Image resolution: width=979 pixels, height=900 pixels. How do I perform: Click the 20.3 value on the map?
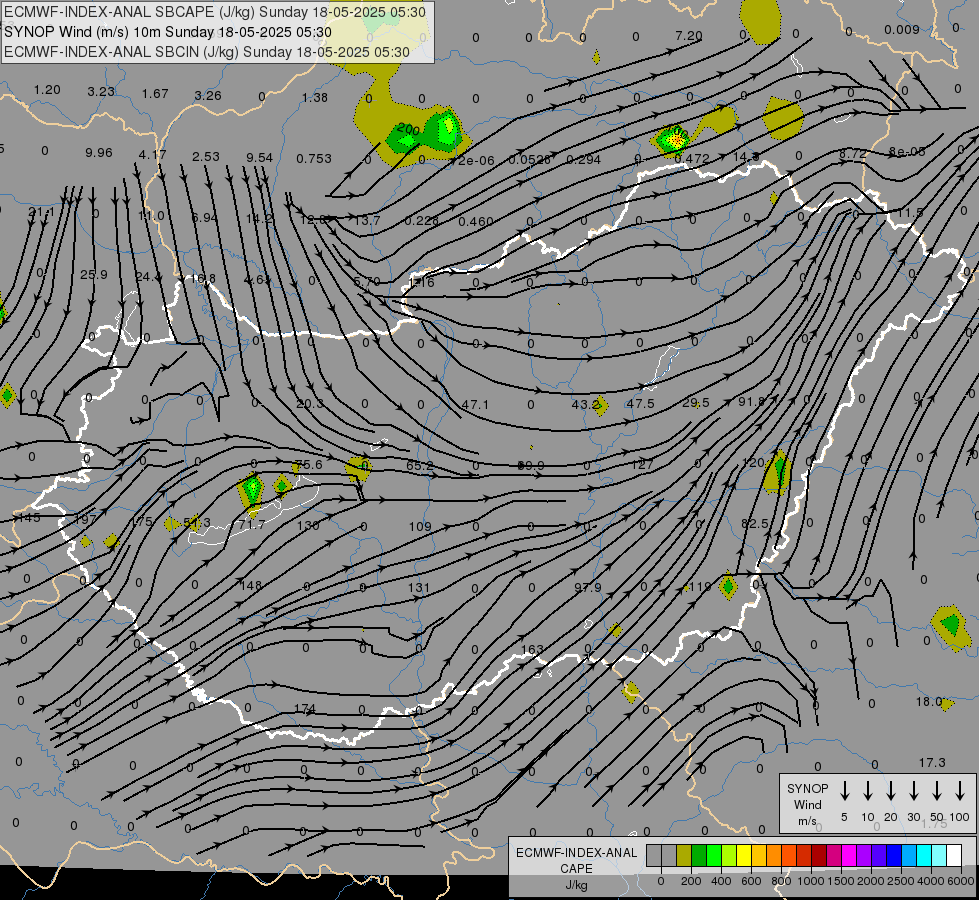click(310, 403)
